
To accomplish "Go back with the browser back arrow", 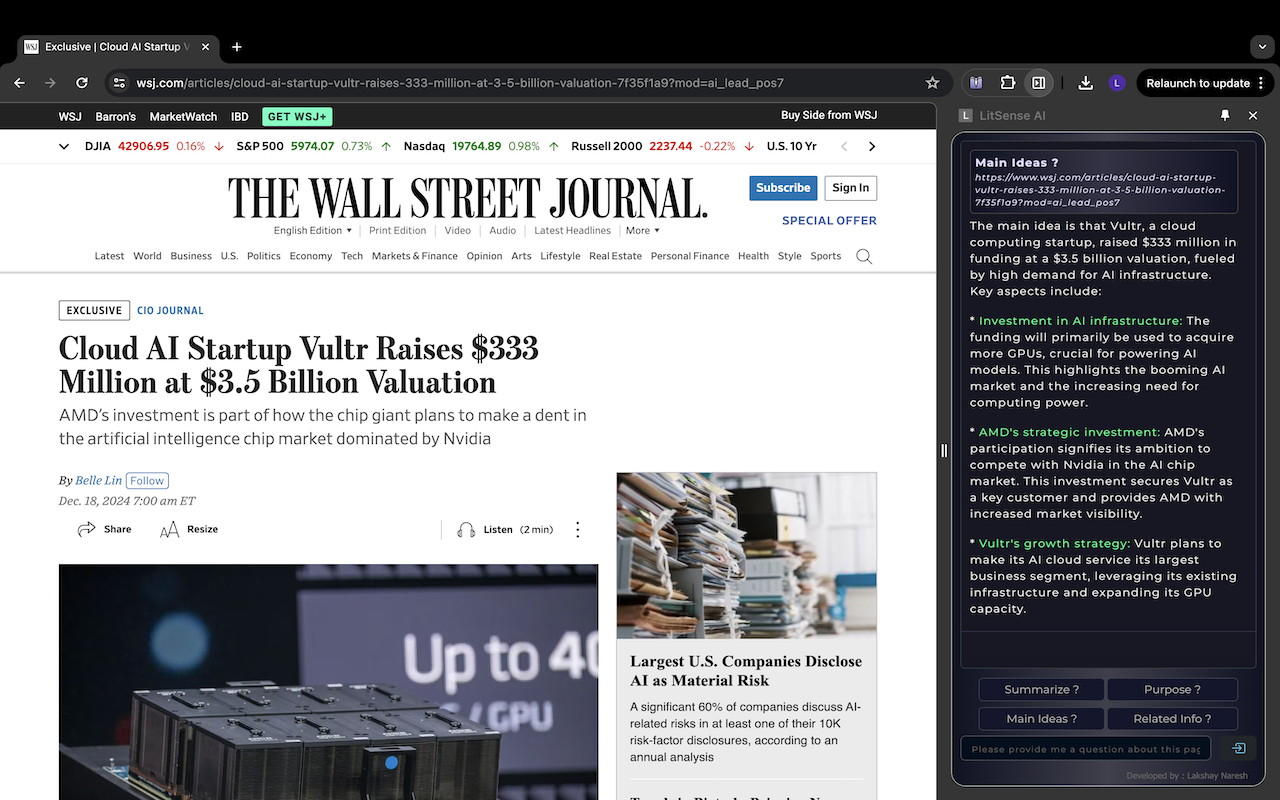I will [19, 83].
